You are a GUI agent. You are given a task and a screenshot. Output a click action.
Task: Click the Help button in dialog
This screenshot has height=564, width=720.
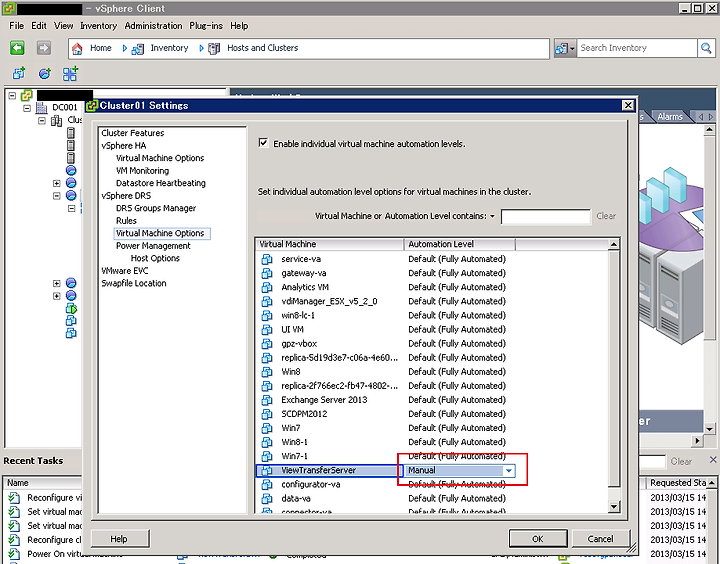(x=119, y=539)
